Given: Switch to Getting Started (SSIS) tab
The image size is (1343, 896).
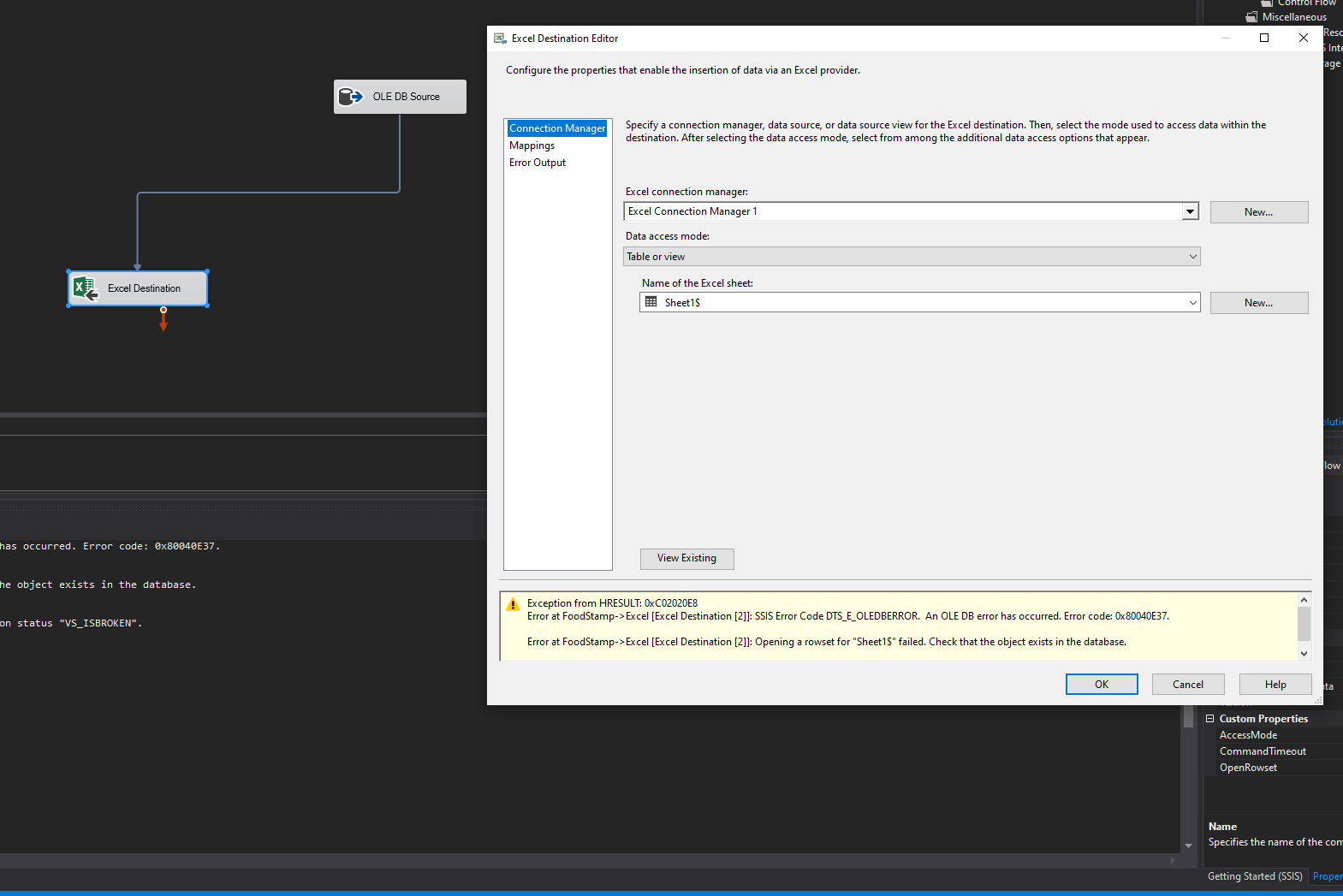Looking at the screenshot, I should 1254,876.
